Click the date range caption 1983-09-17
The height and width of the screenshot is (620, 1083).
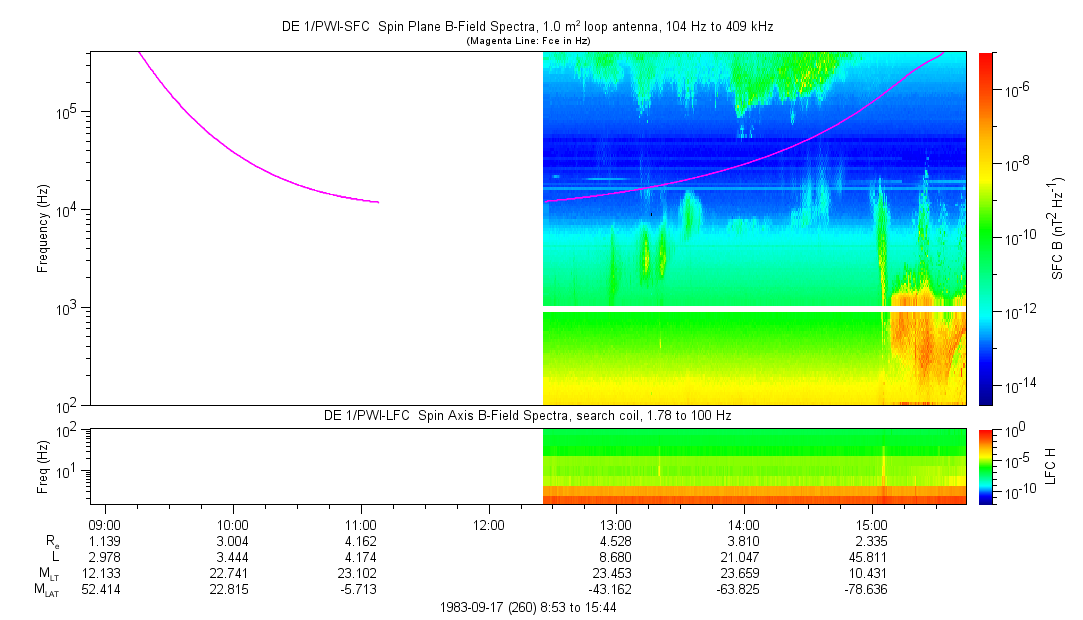click(527, 607)
